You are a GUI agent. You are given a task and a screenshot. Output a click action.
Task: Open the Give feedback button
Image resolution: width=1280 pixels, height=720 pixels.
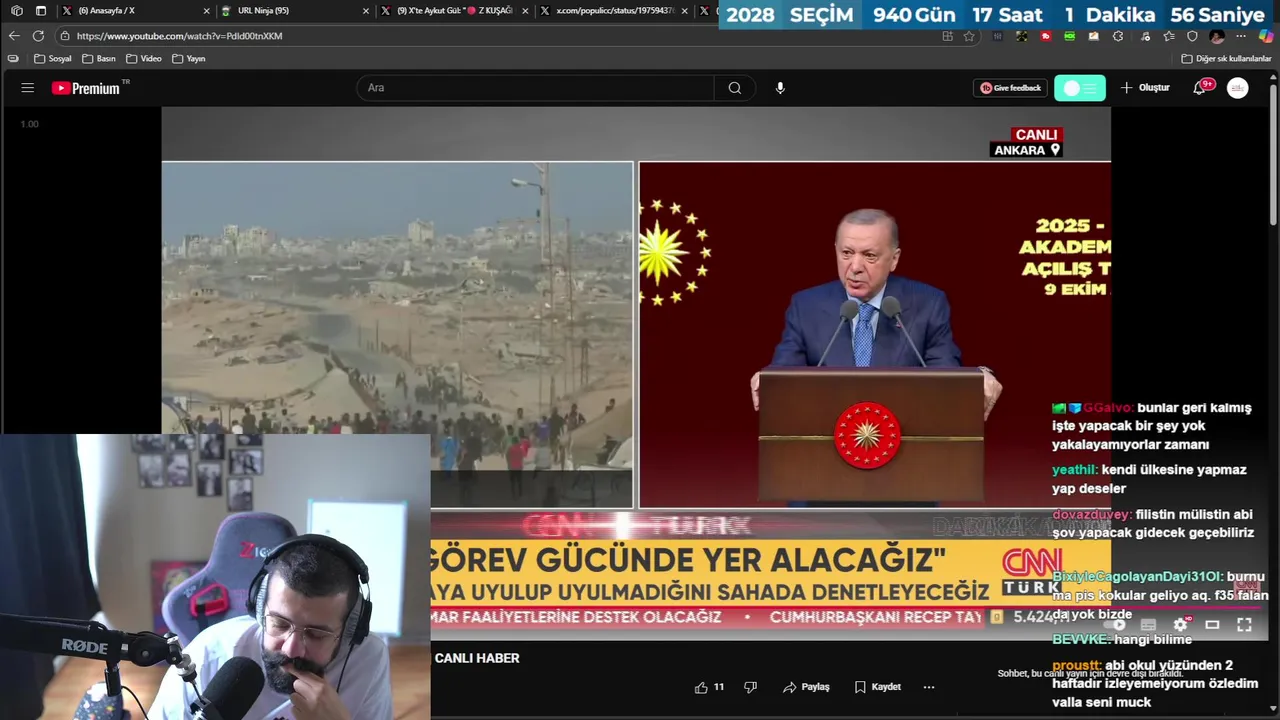coord(1010,88)
